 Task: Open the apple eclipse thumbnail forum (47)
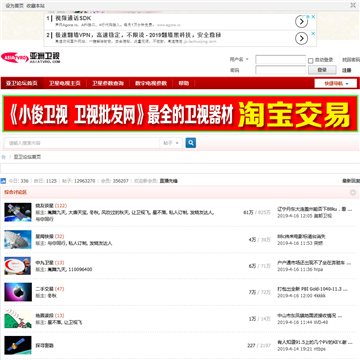18,292
